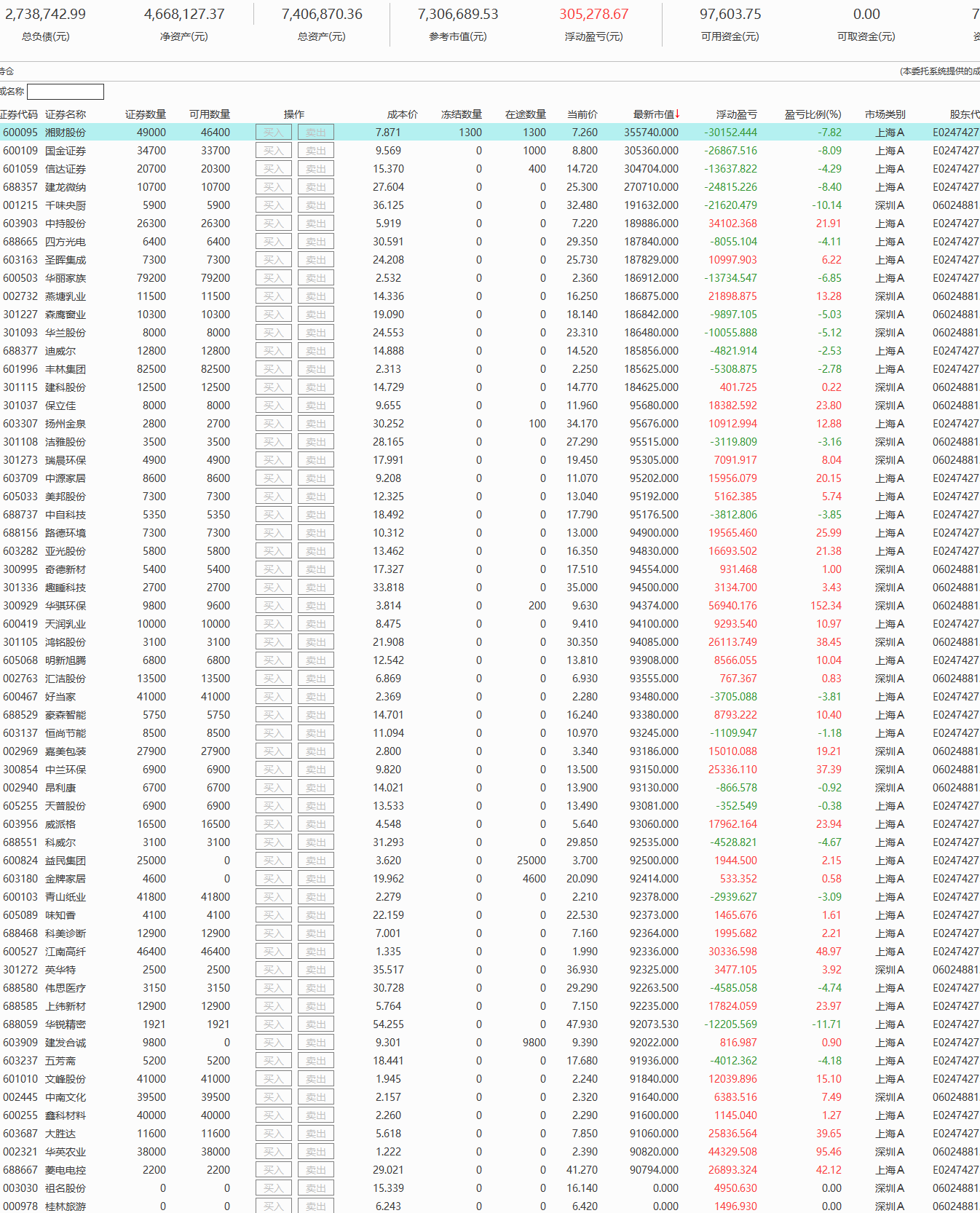Select the 华锐精密 stock name
Viewport: 980px width, 1213px height.
66,1024
